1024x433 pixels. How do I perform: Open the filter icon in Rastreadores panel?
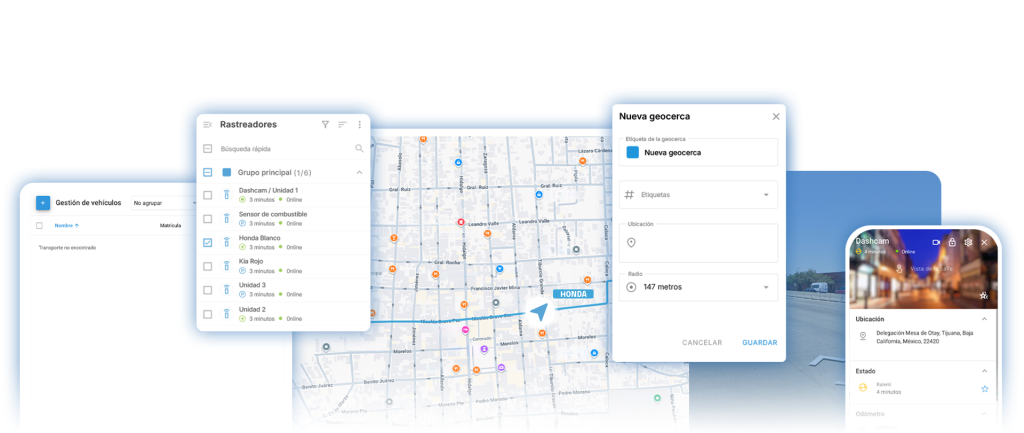coord(325,124)
